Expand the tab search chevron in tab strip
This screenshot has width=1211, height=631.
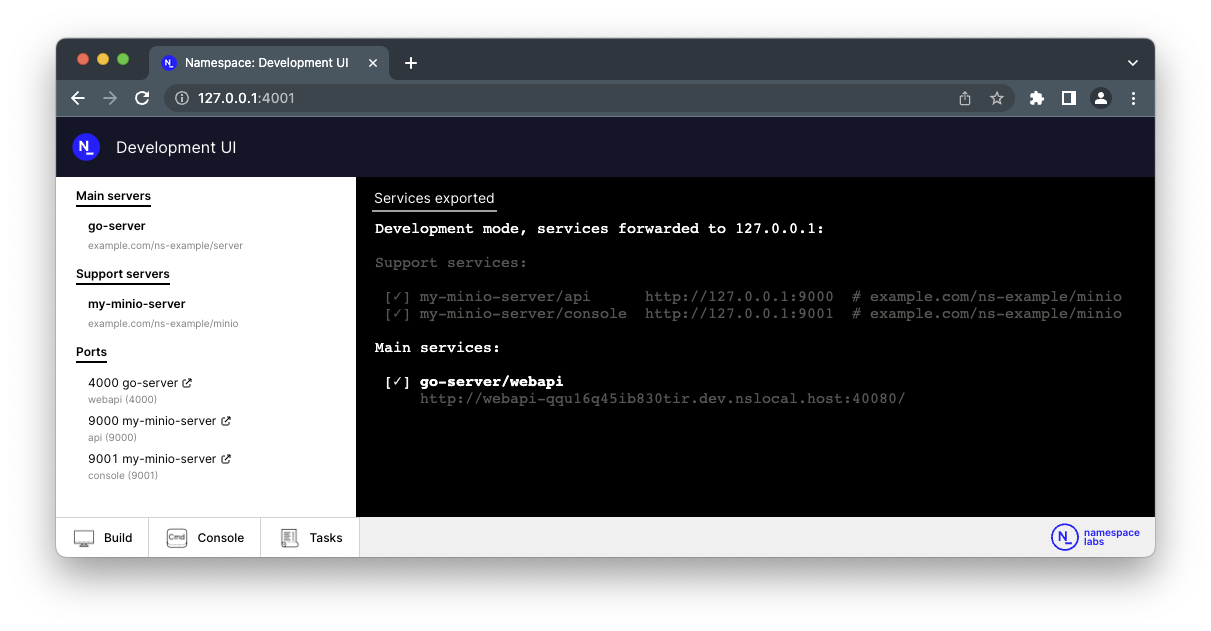point(1132,63)
